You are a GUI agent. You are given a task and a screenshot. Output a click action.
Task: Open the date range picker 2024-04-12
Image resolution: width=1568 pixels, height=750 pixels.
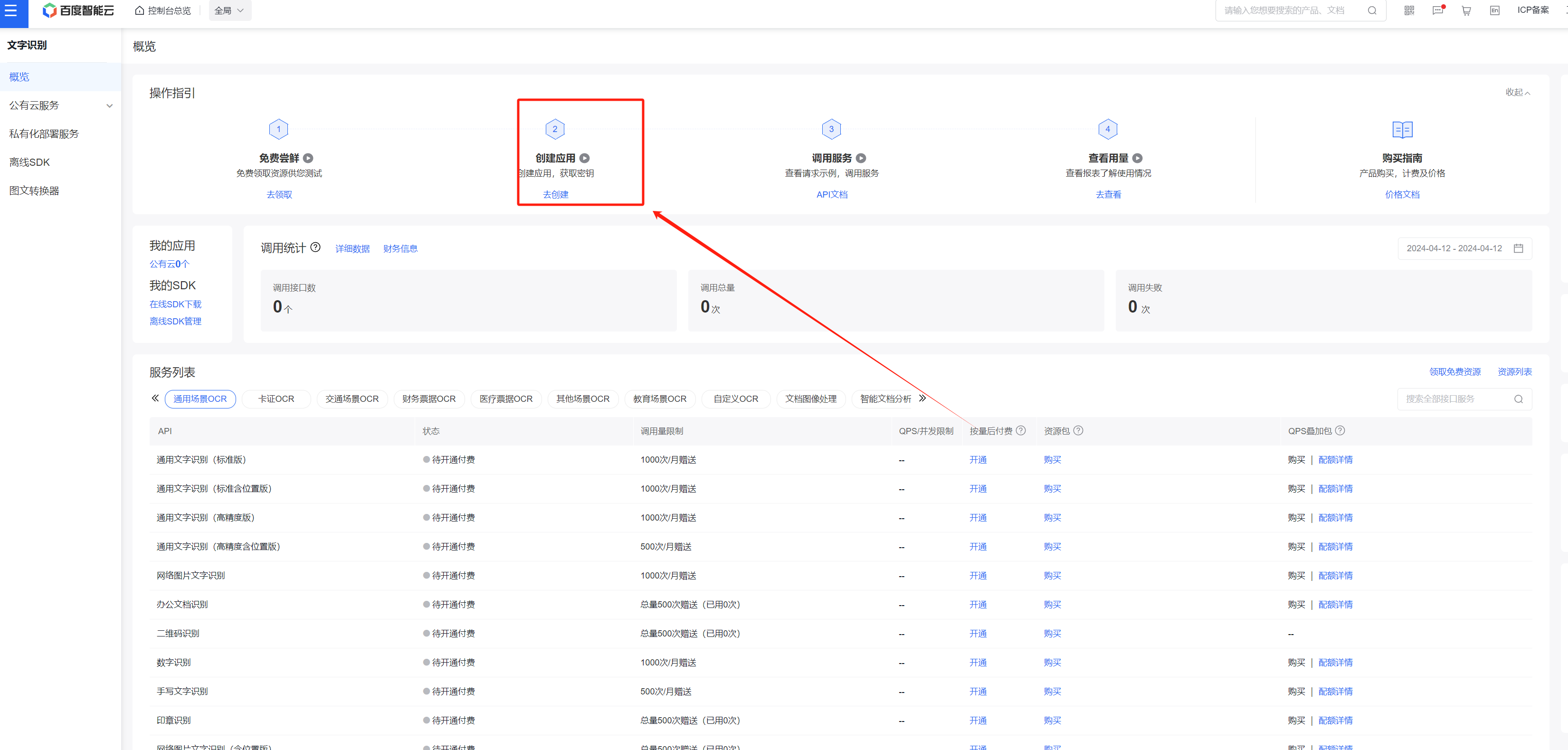click(1464, 248)
